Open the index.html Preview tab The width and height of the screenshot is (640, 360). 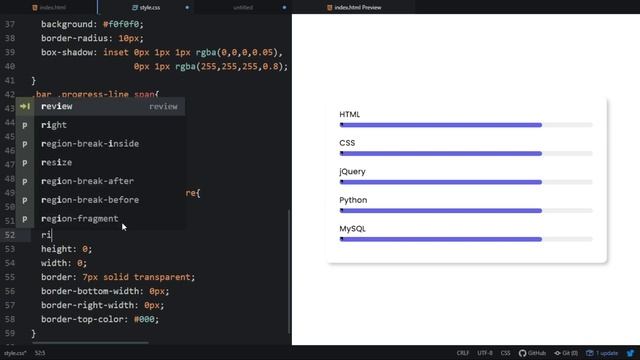pyautogui.click(x=353, y=7)
